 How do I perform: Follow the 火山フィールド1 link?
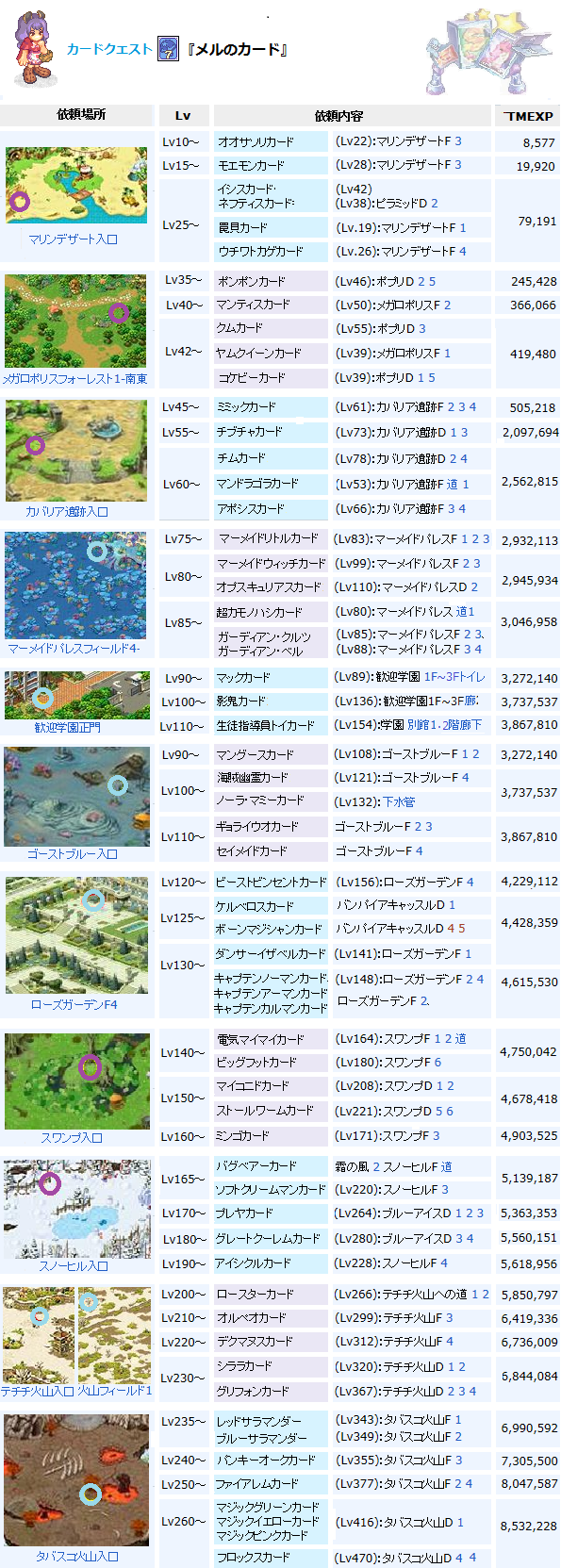pos(114,1391)
